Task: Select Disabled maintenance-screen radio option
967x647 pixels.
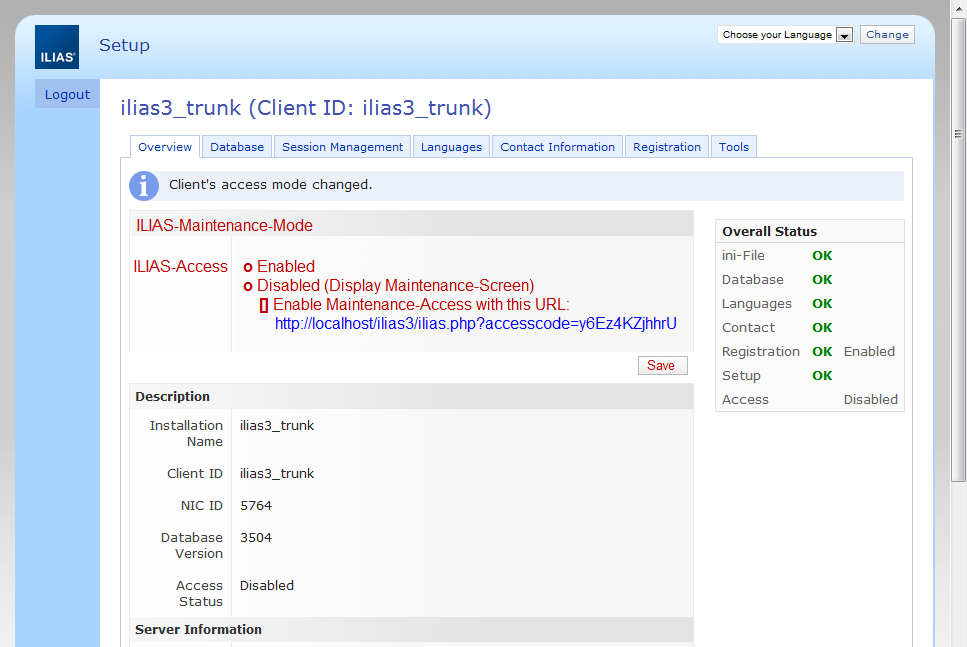Action: coord(248,286)
